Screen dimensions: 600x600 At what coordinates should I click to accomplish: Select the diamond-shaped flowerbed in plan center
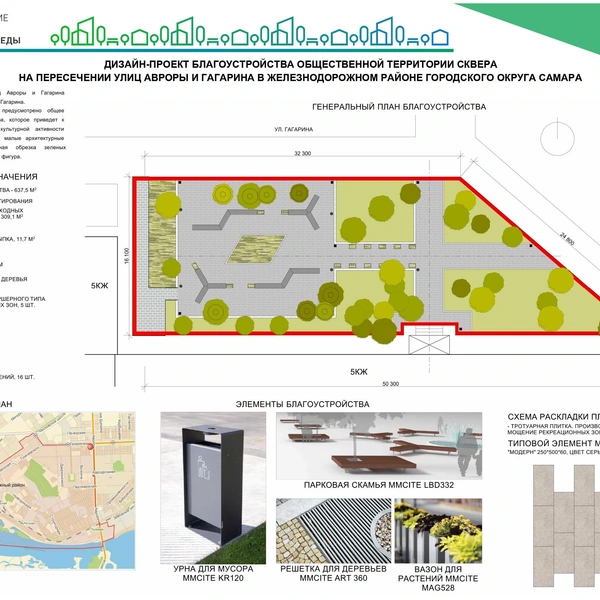[x=256, y=249]
